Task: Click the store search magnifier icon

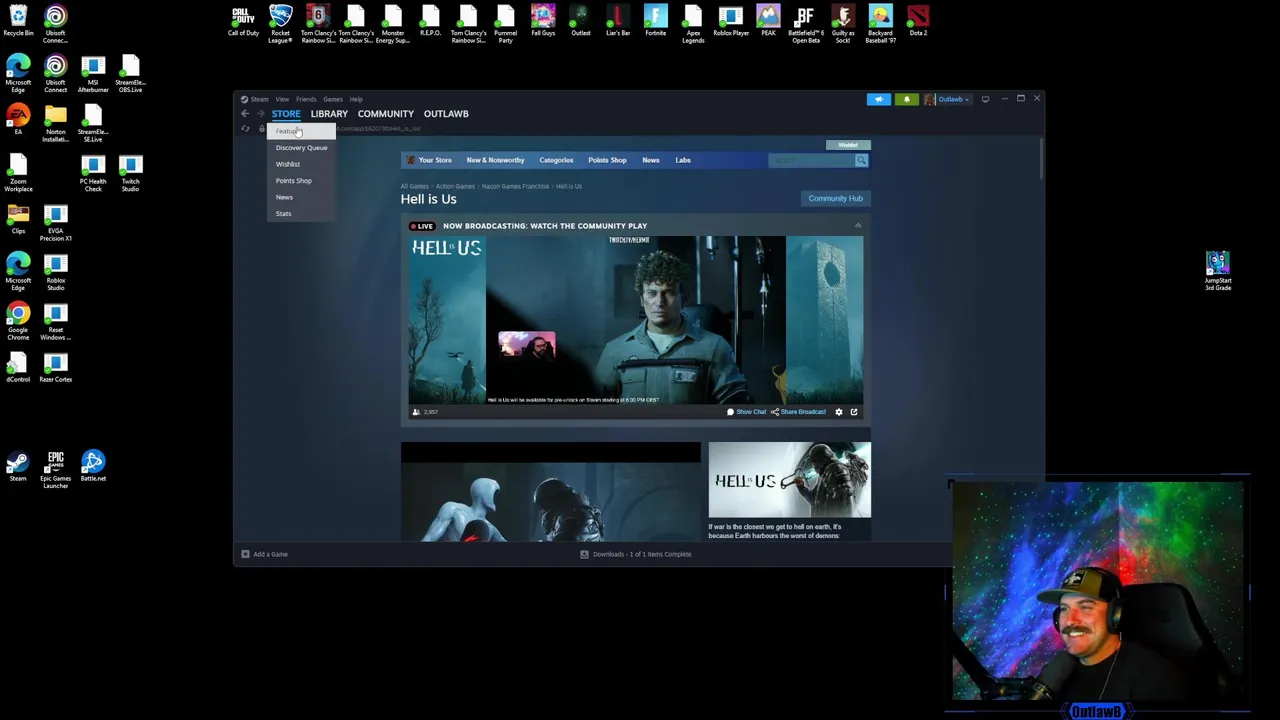Action: click(x=861, y=160)
